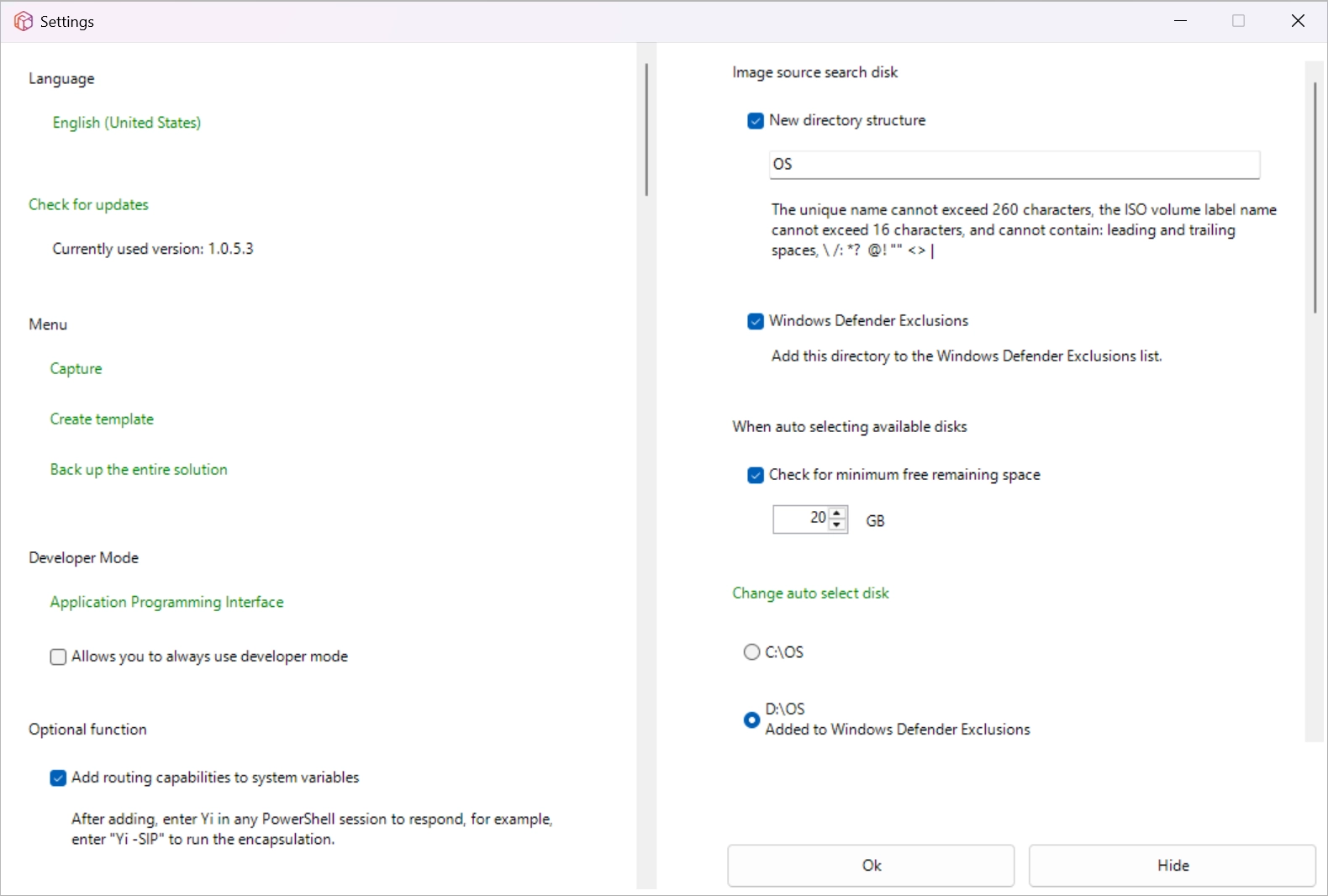Increase minimum free space with up arrow

click(x=837, y=513)
